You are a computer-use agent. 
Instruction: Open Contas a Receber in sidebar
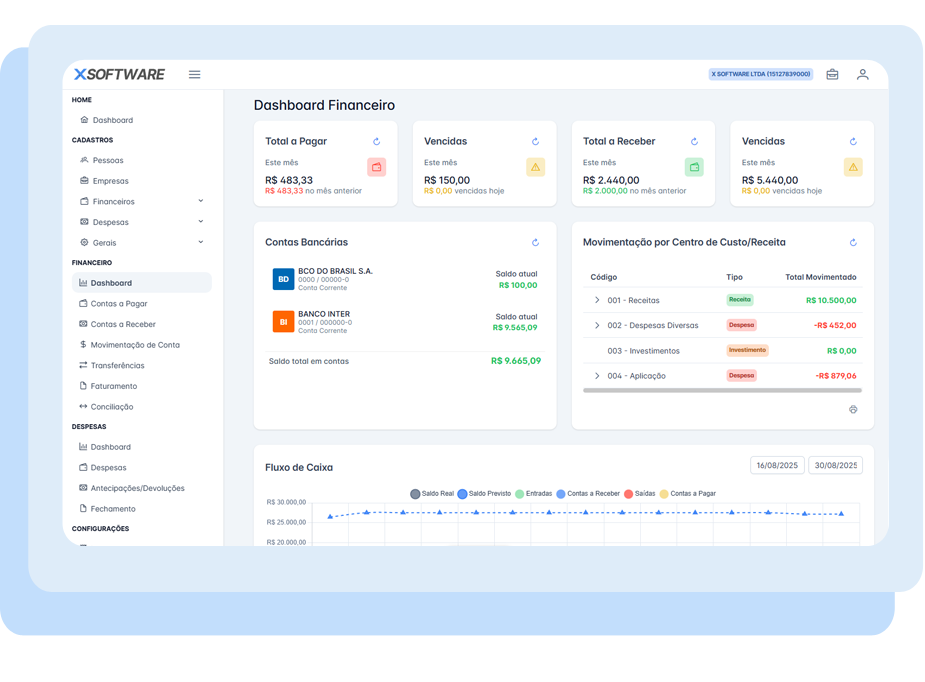142,324
